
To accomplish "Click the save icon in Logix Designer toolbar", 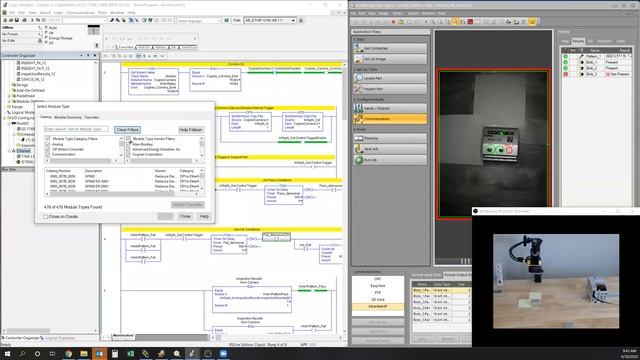I will pos(17,20).
